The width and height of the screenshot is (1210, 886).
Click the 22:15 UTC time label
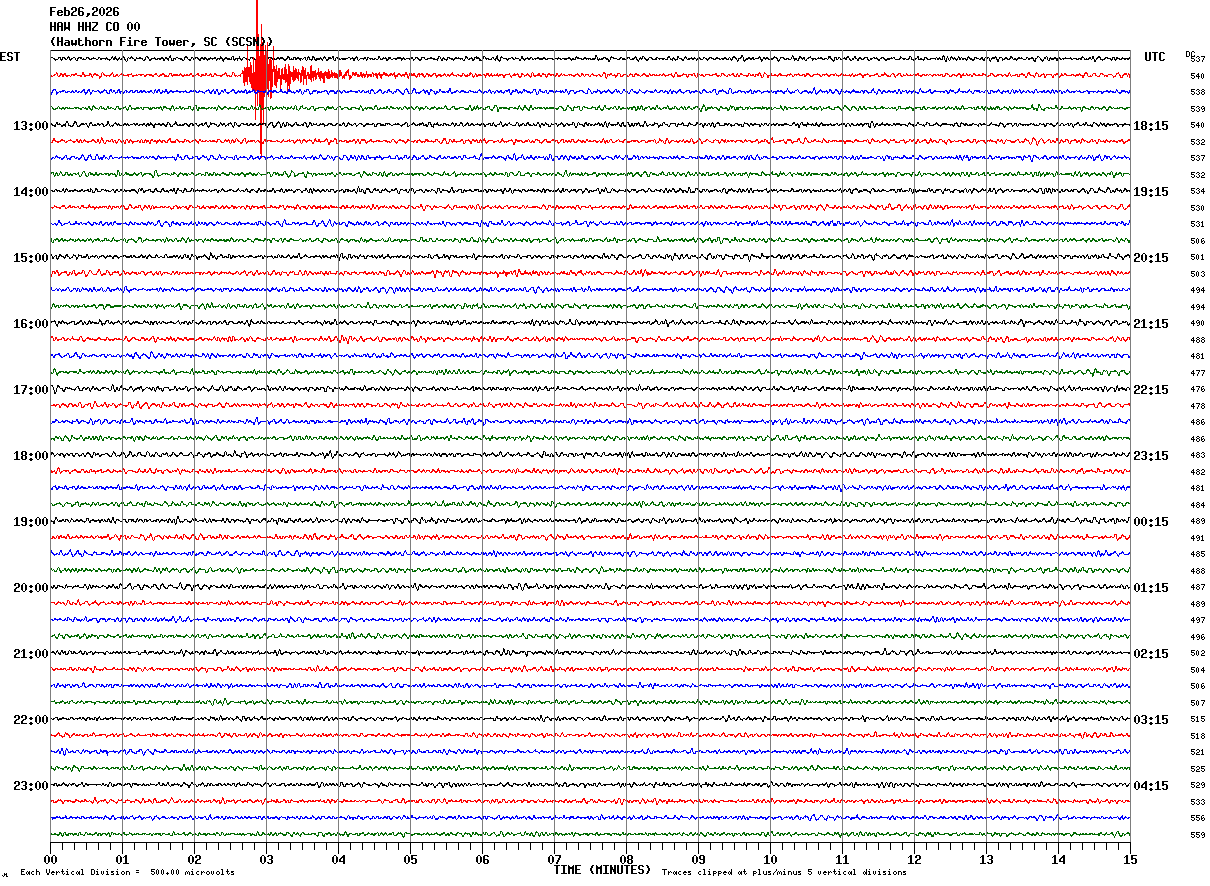[1151, 390]
